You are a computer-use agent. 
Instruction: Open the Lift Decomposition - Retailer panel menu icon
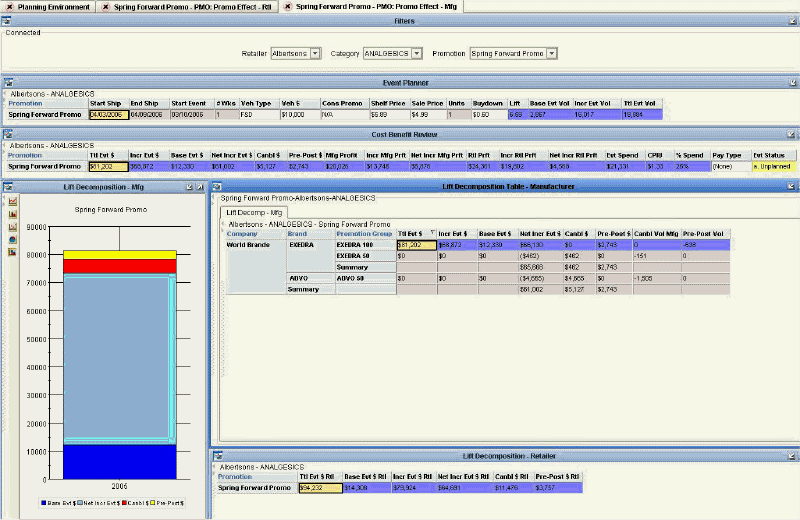coord(218,456)
